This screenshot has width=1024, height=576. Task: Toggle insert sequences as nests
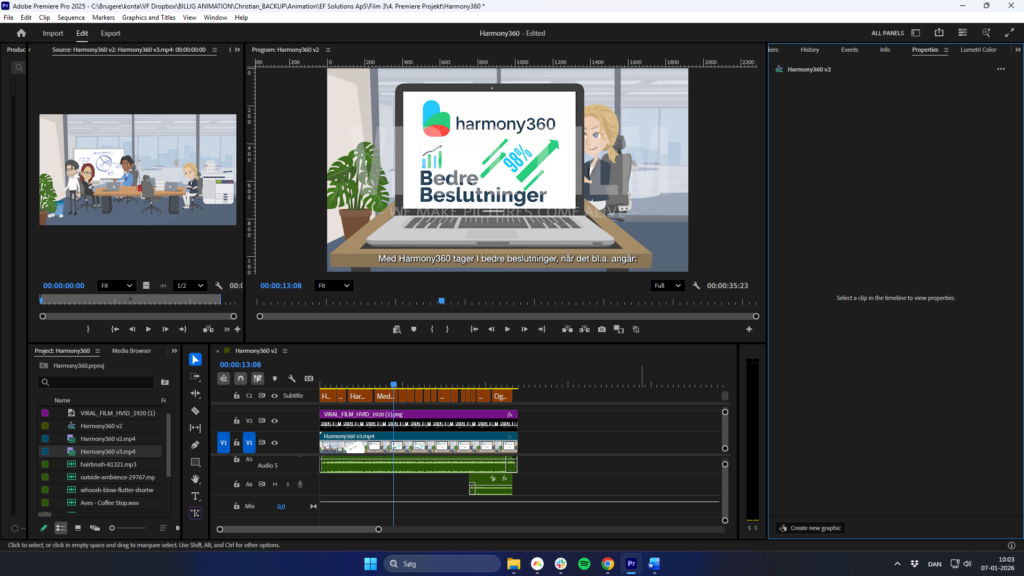tap(223, 378)
